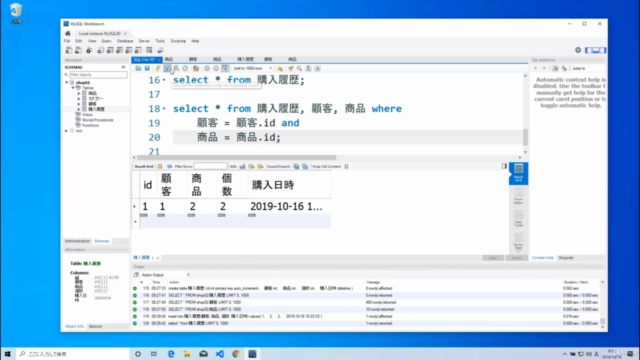Switch to Object Info tab
This screenshot has height=360, width=640.
[74, 327]
